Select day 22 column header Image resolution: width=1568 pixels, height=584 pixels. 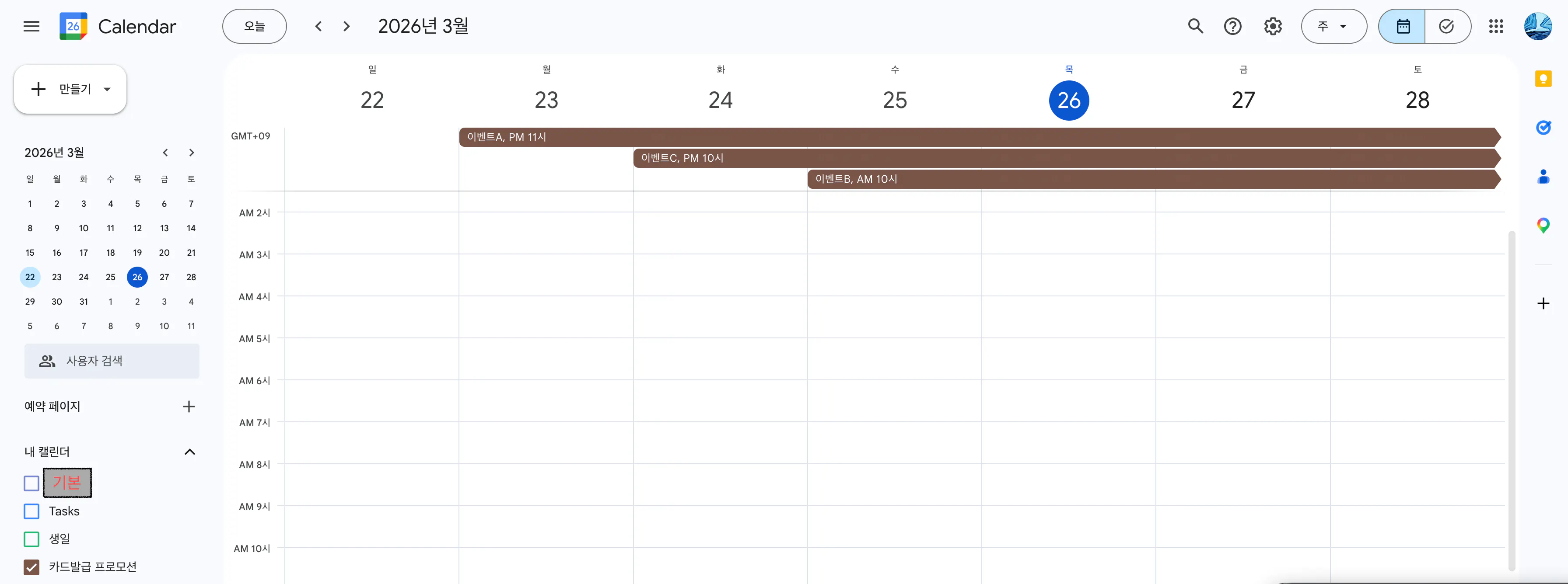click(372, 100)
